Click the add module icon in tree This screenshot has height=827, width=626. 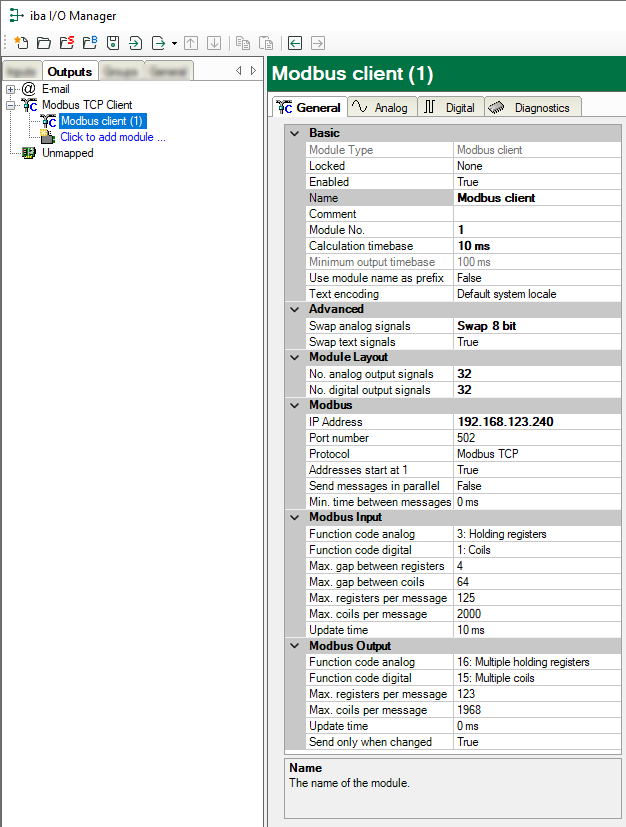48,137
